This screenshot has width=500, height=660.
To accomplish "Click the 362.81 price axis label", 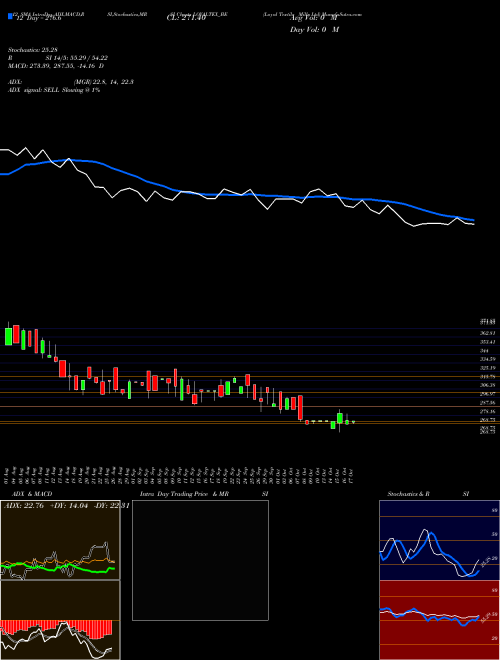I will pyautogui.click(x=489, y=333).
